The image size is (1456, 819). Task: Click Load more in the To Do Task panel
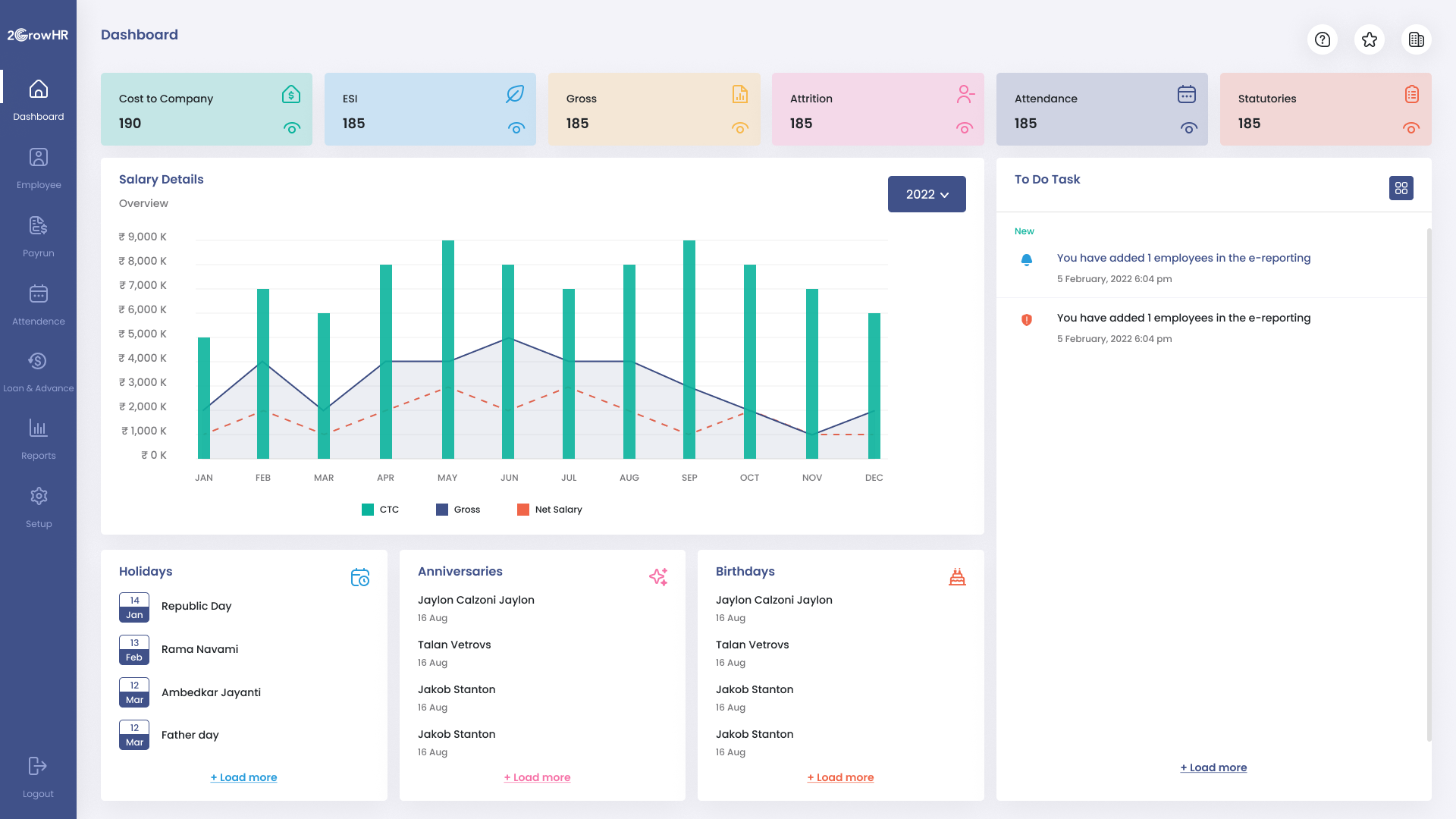coord(1213,767)
